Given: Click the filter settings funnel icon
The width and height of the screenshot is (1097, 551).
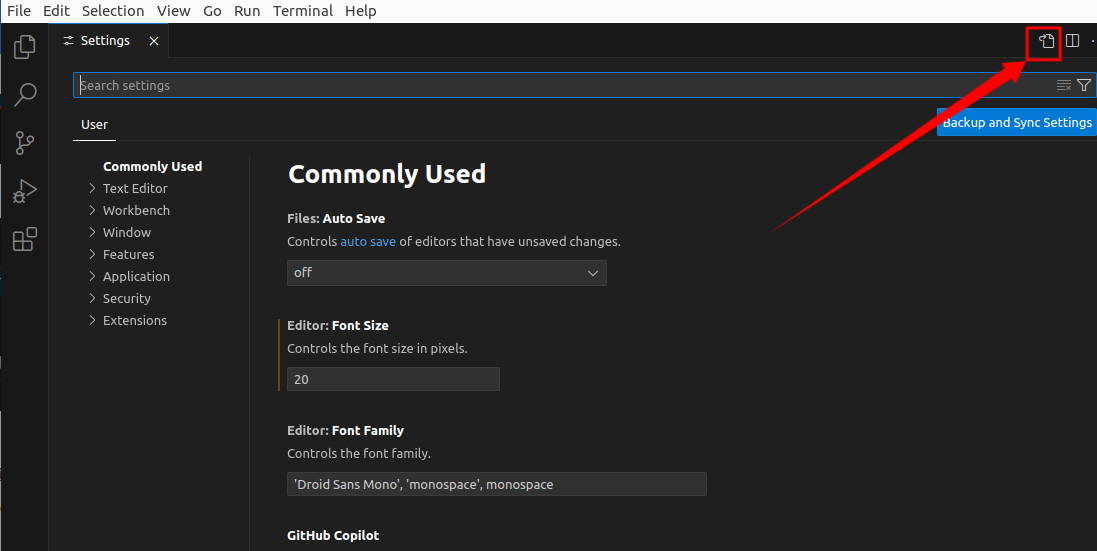Looking at the screenshot, I should click(x=1084, y=85).
